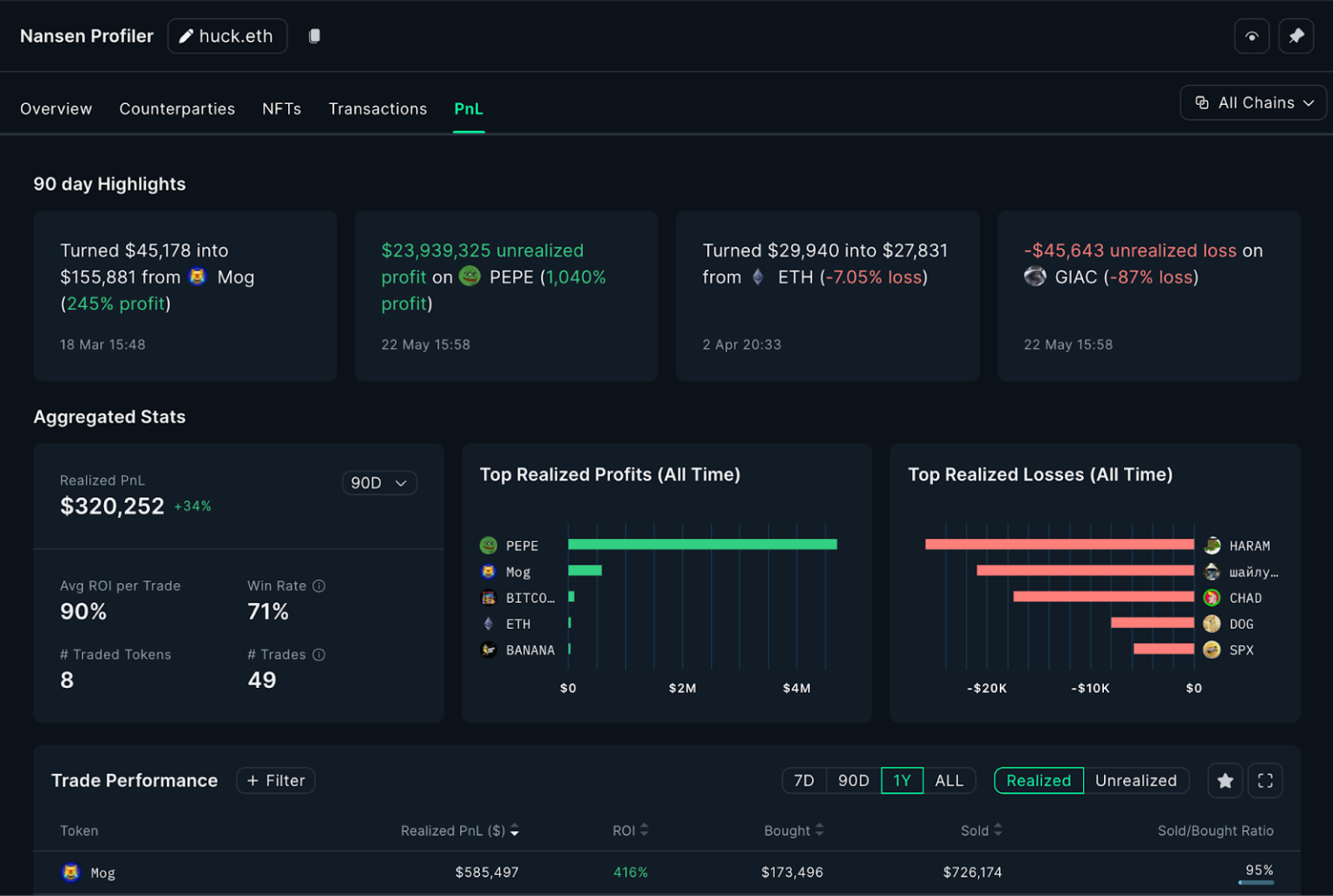Copy address using the clipboard icon
This screenshot has width=1333, height=896.
point(315,36)
